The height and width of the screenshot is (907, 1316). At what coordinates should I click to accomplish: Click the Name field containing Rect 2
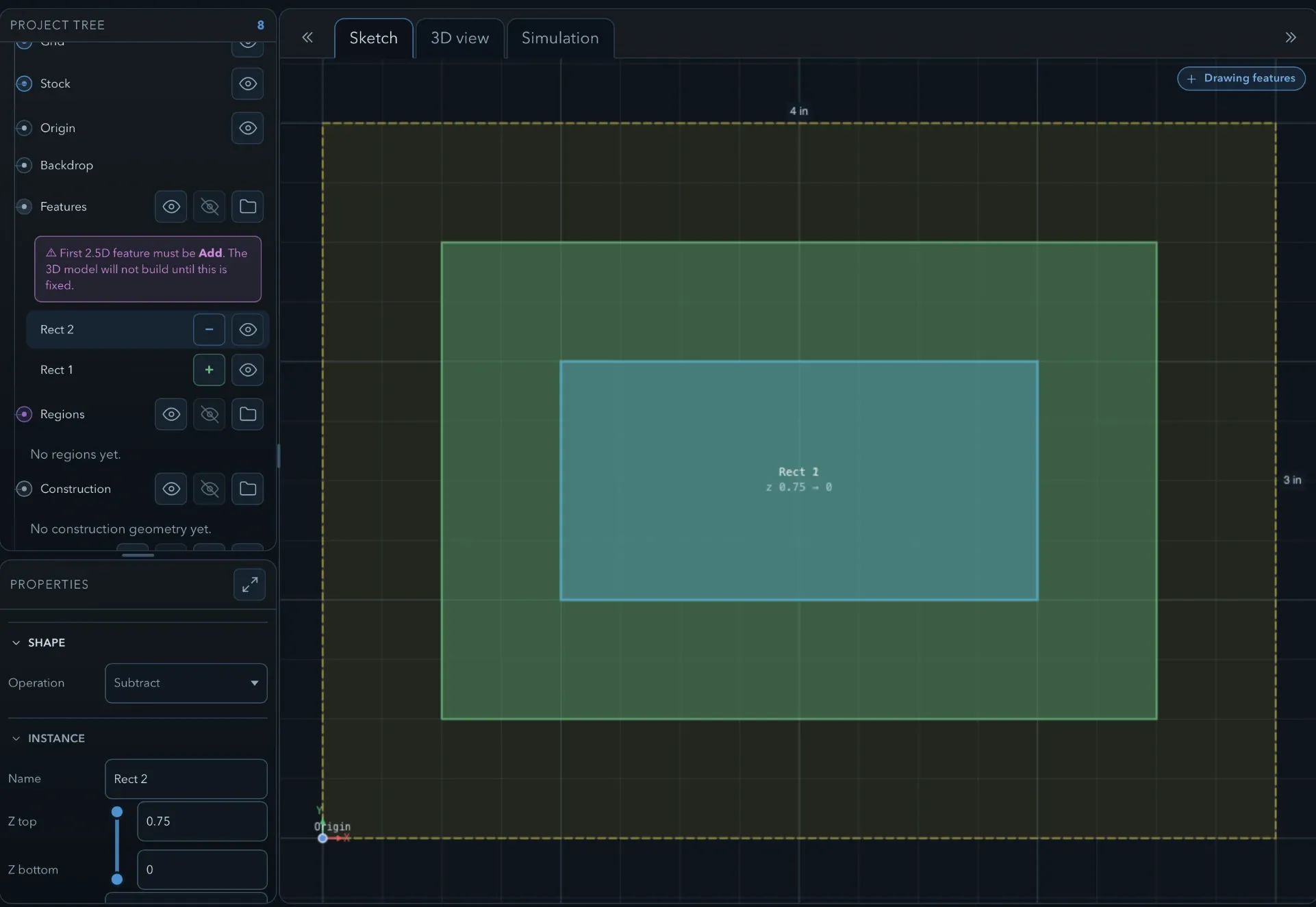coord(186,779)
